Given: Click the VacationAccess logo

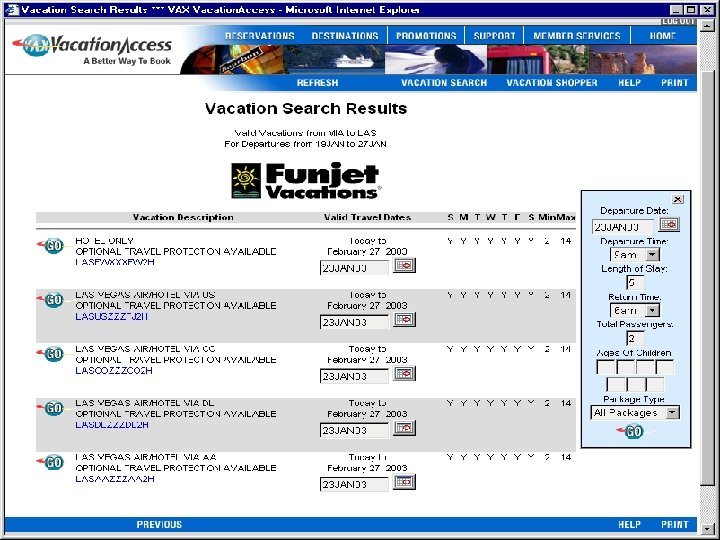Looking at the screenshot, I should [92, 50].
